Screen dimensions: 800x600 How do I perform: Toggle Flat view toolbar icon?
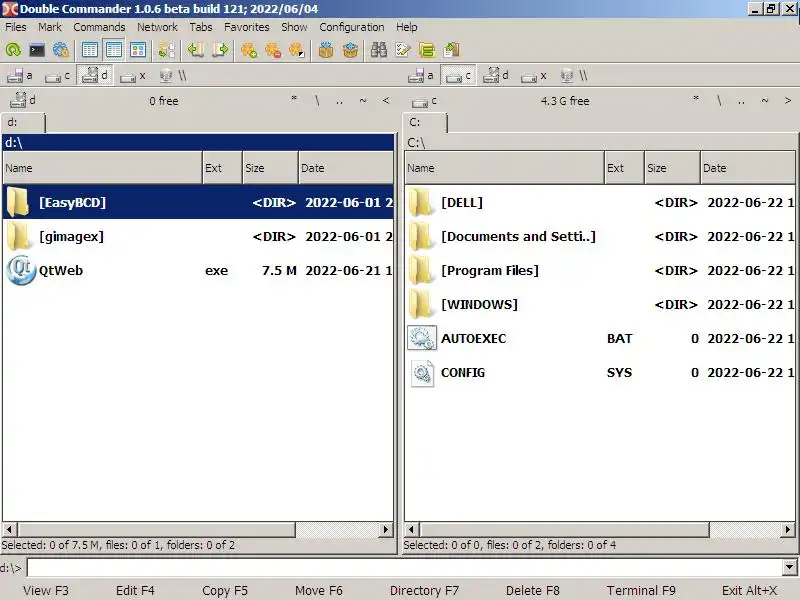point(166,50)
